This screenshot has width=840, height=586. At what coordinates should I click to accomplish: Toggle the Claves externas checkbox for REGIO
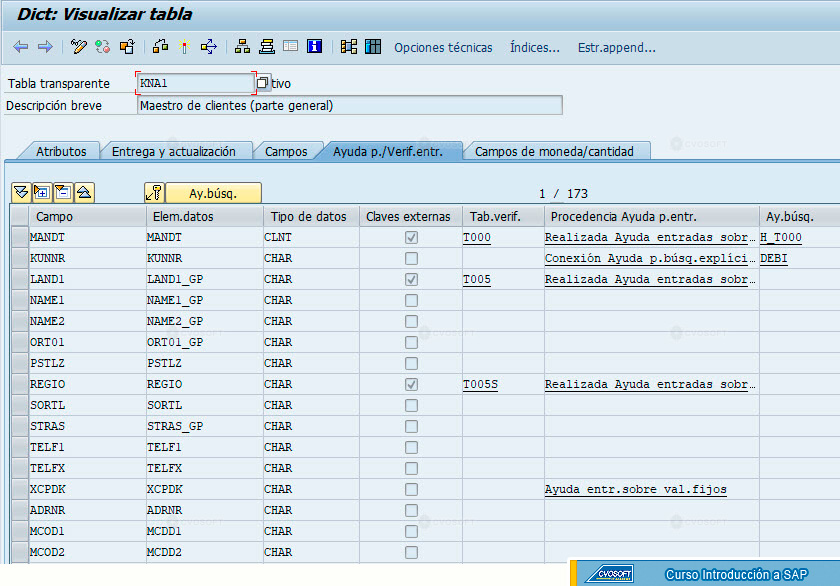[411, 384]
